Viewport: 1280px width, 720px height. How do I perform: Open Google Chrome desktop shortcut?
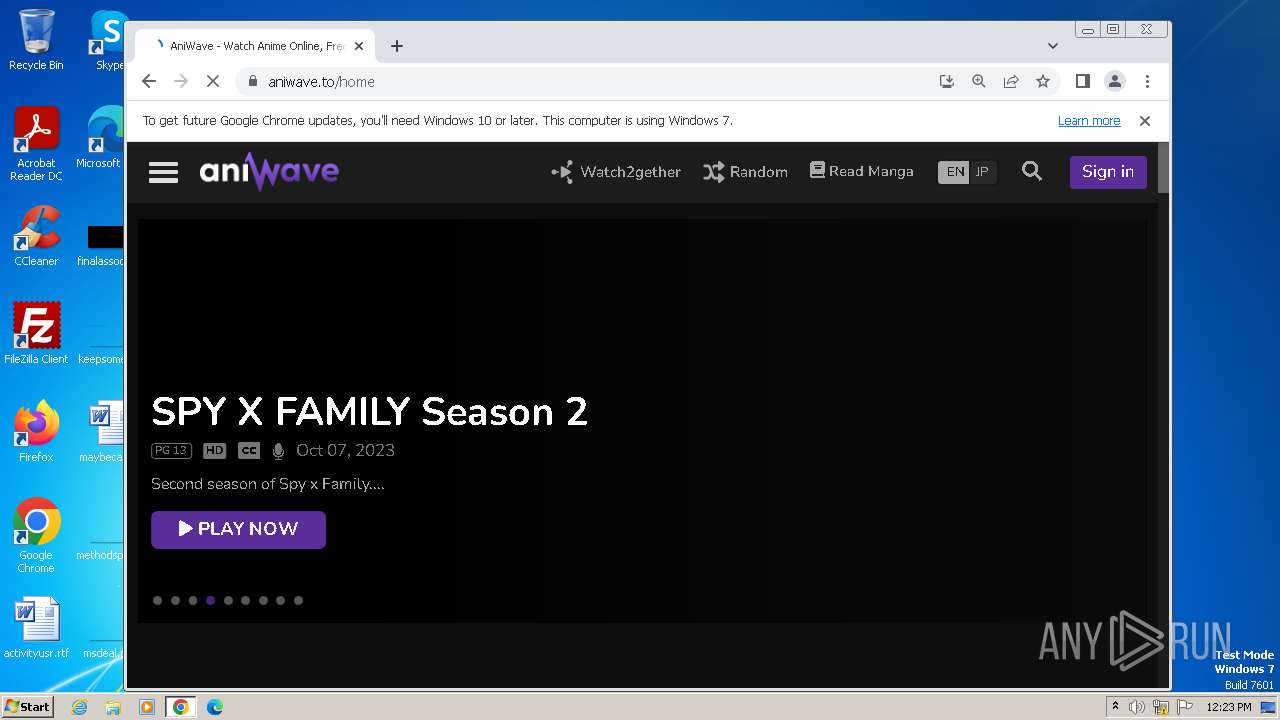(x=36, y=535)
